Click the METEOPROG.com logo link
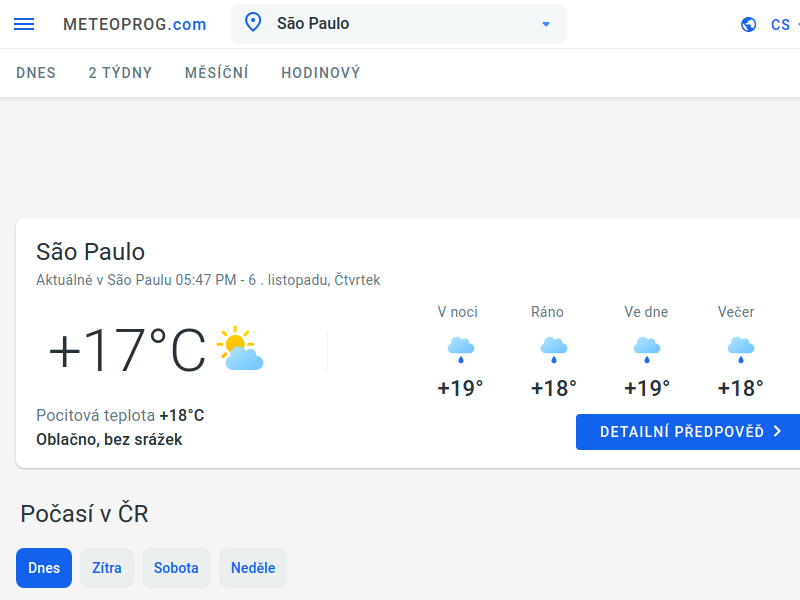 pos(134,25)
